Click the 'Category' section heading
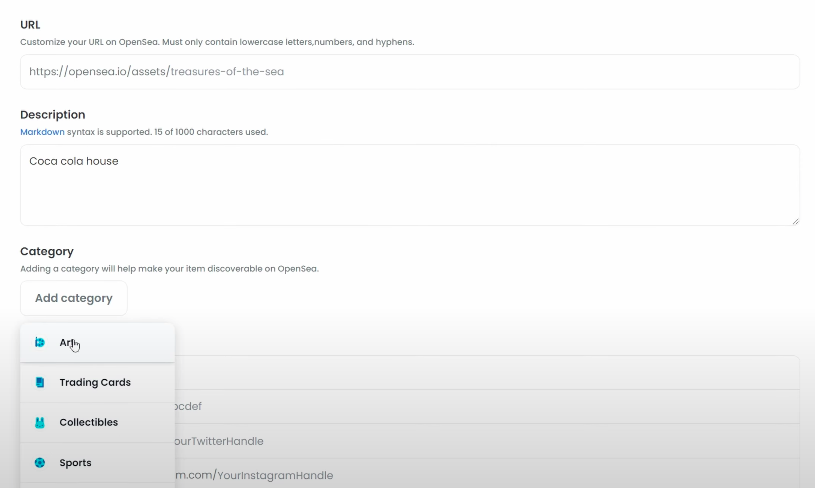Screen dimensions: 815x488 47,252
